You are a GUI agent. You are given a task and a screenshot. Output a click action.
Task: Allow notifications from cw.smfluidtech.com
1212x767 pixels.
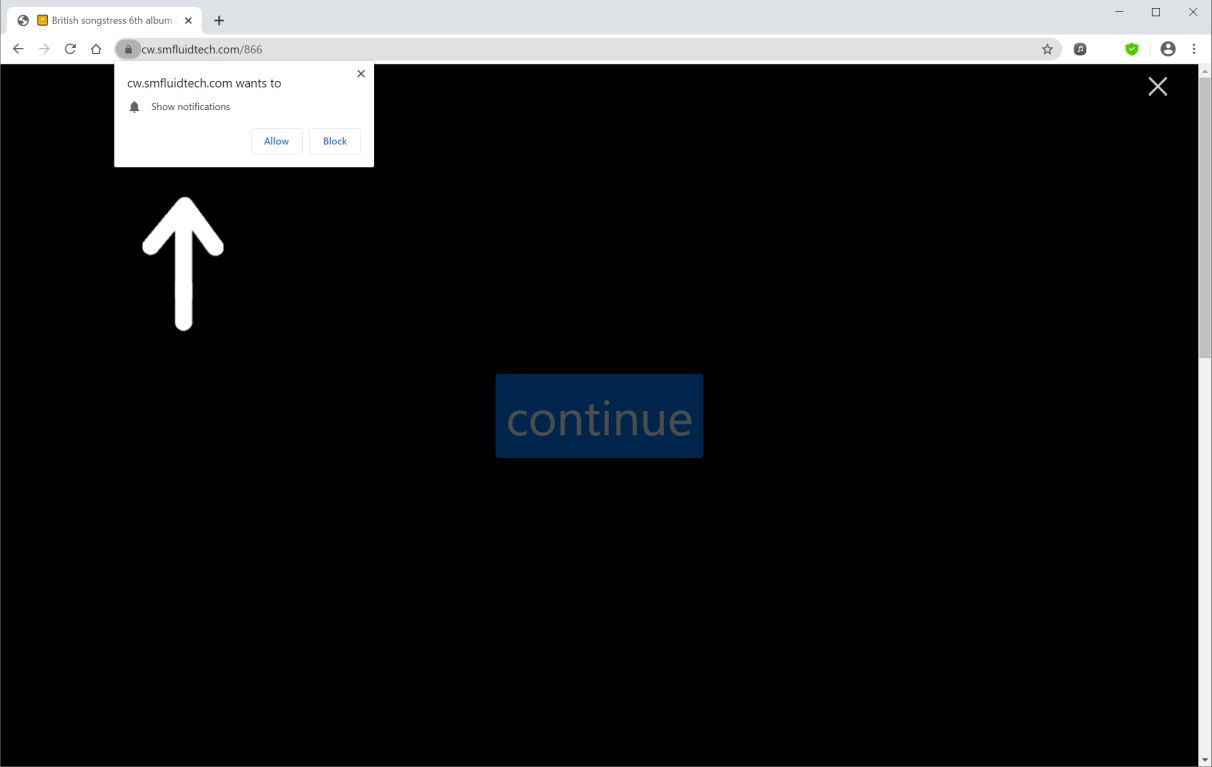(276, 141)
